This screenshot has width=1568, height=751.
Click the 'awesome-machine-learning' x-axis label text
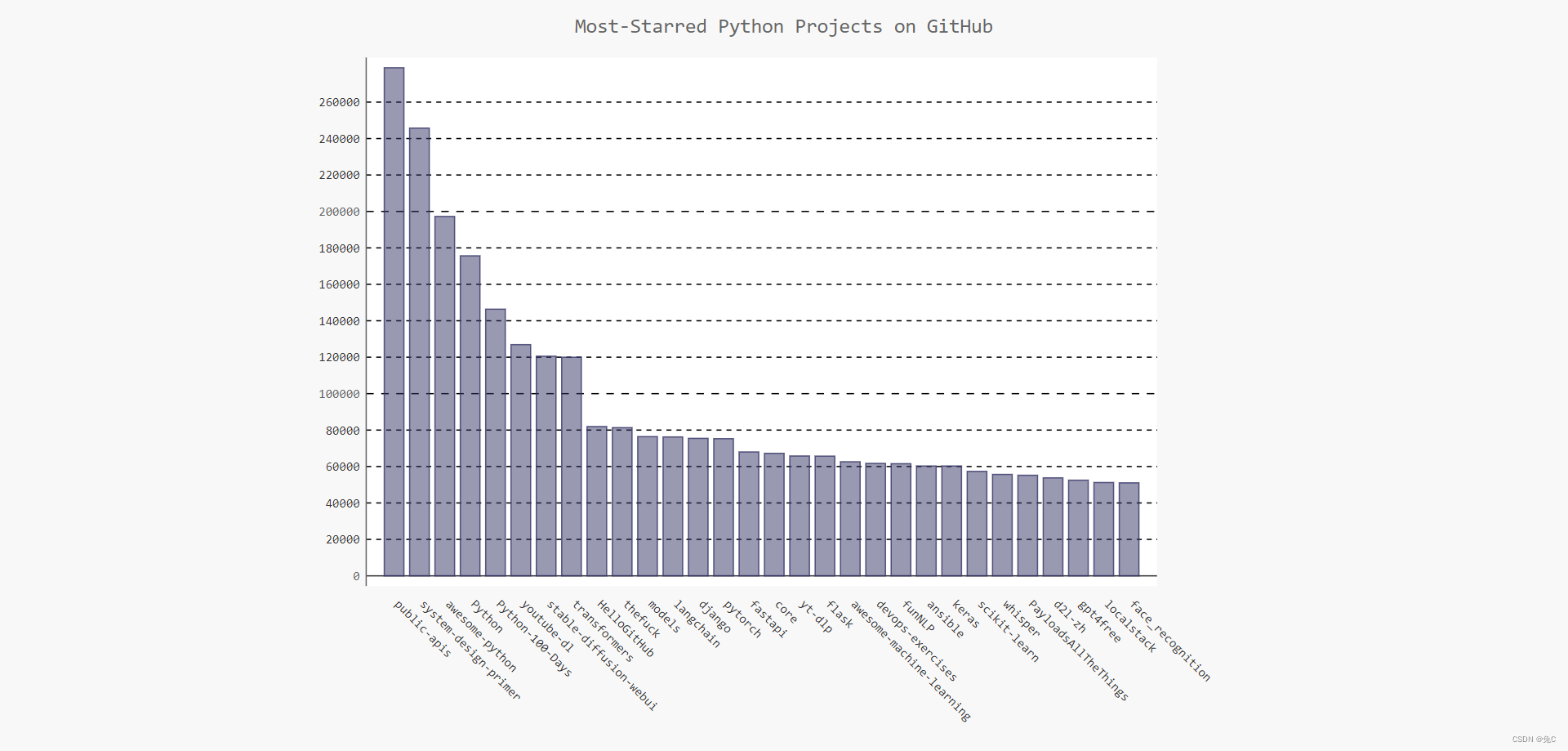pos(911,661)
